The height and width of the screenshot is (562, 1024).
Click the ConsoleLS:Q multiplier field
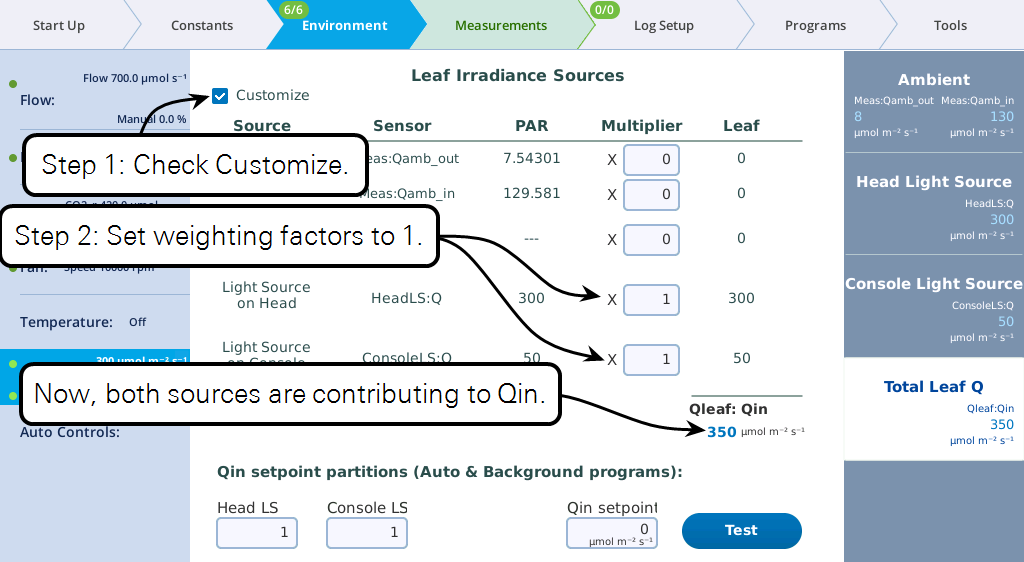651,359
